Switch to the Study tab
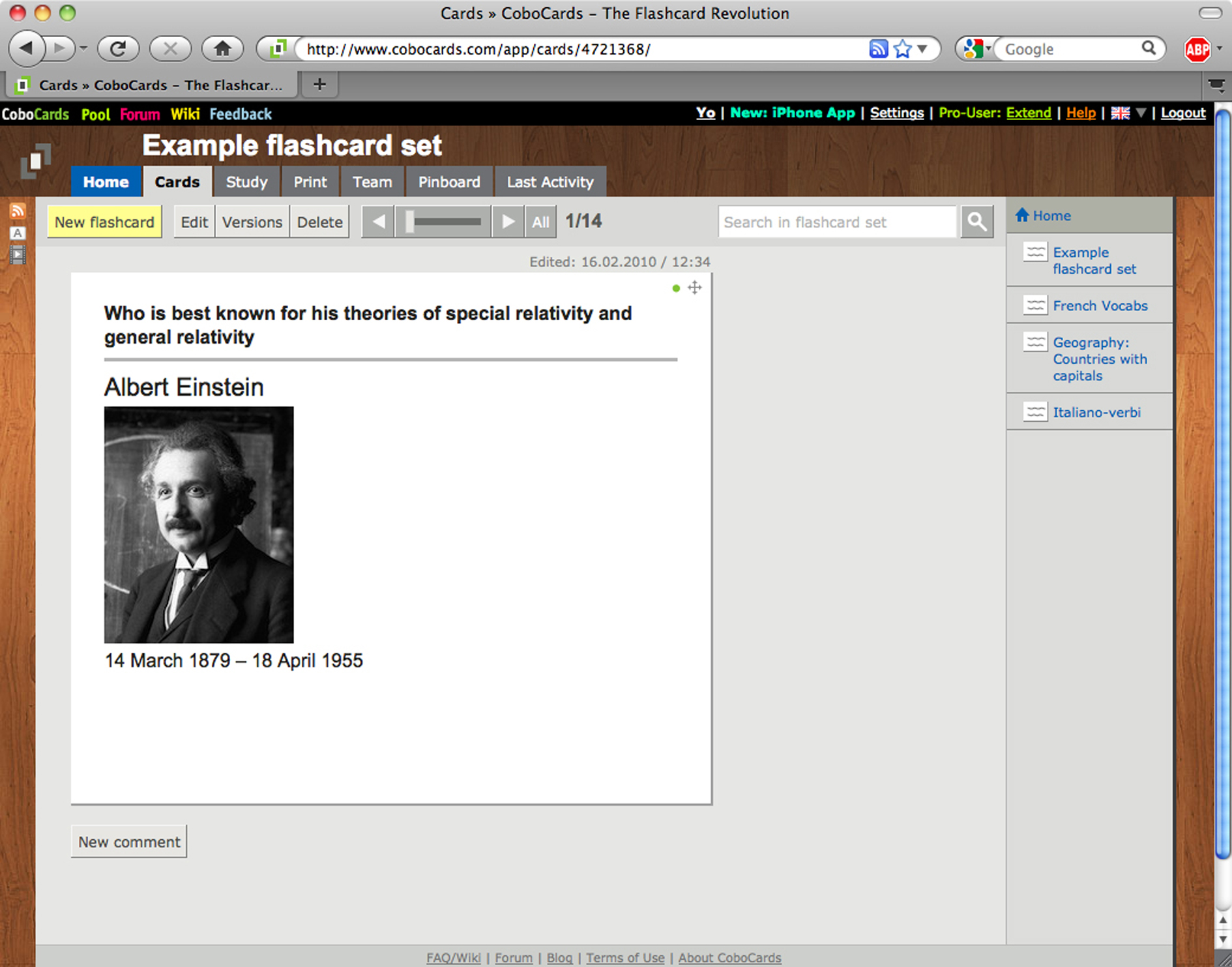Viewport: 1232px width, 967px height. pyautogui.click(x=246, y=182)
